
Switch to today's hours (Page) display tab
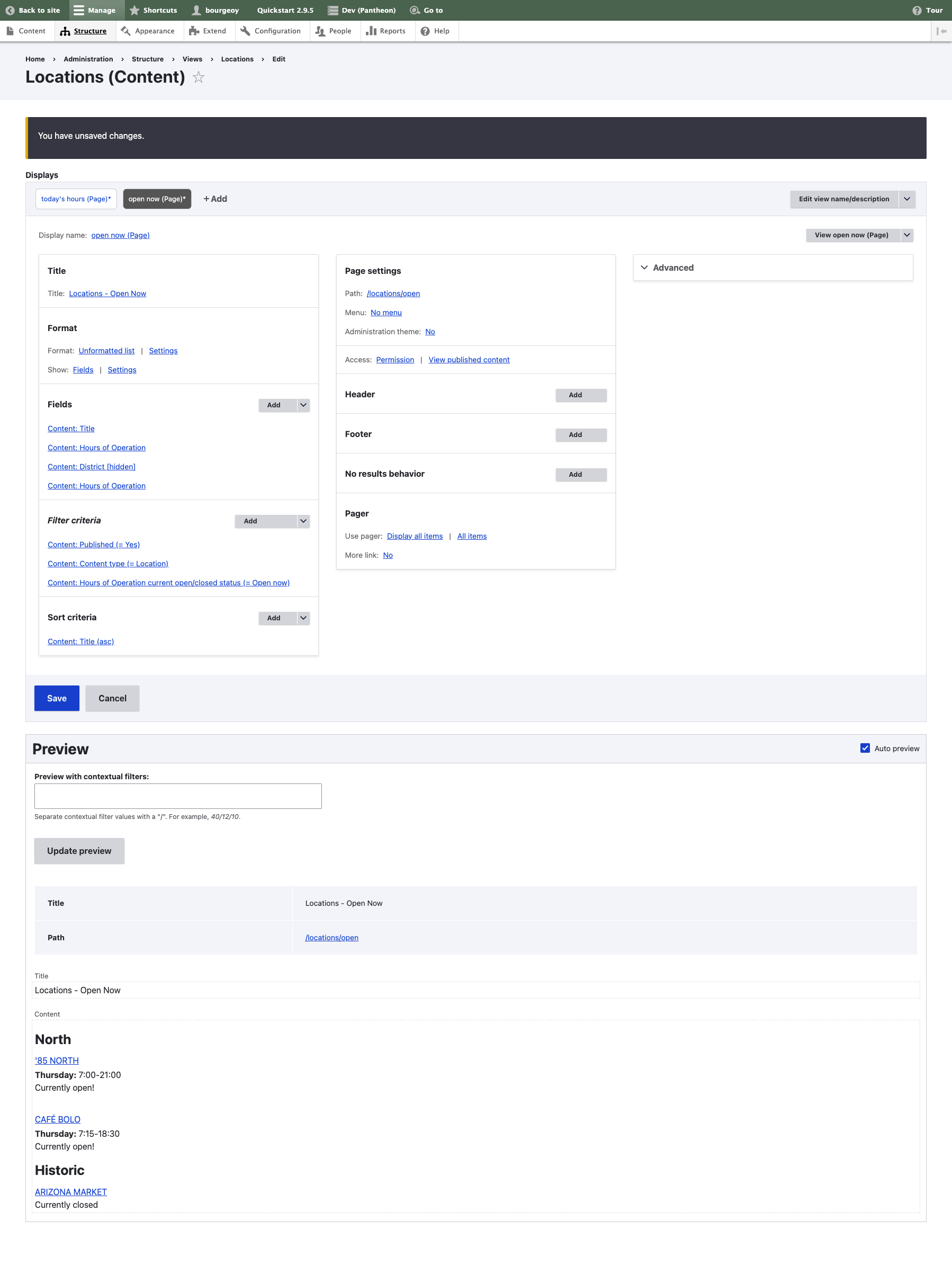click(76, 199)
